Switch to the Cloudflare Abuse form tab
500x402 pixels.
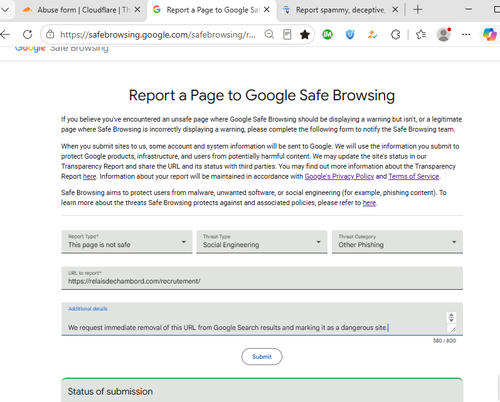pyautogui.click(x=80, y=10)
